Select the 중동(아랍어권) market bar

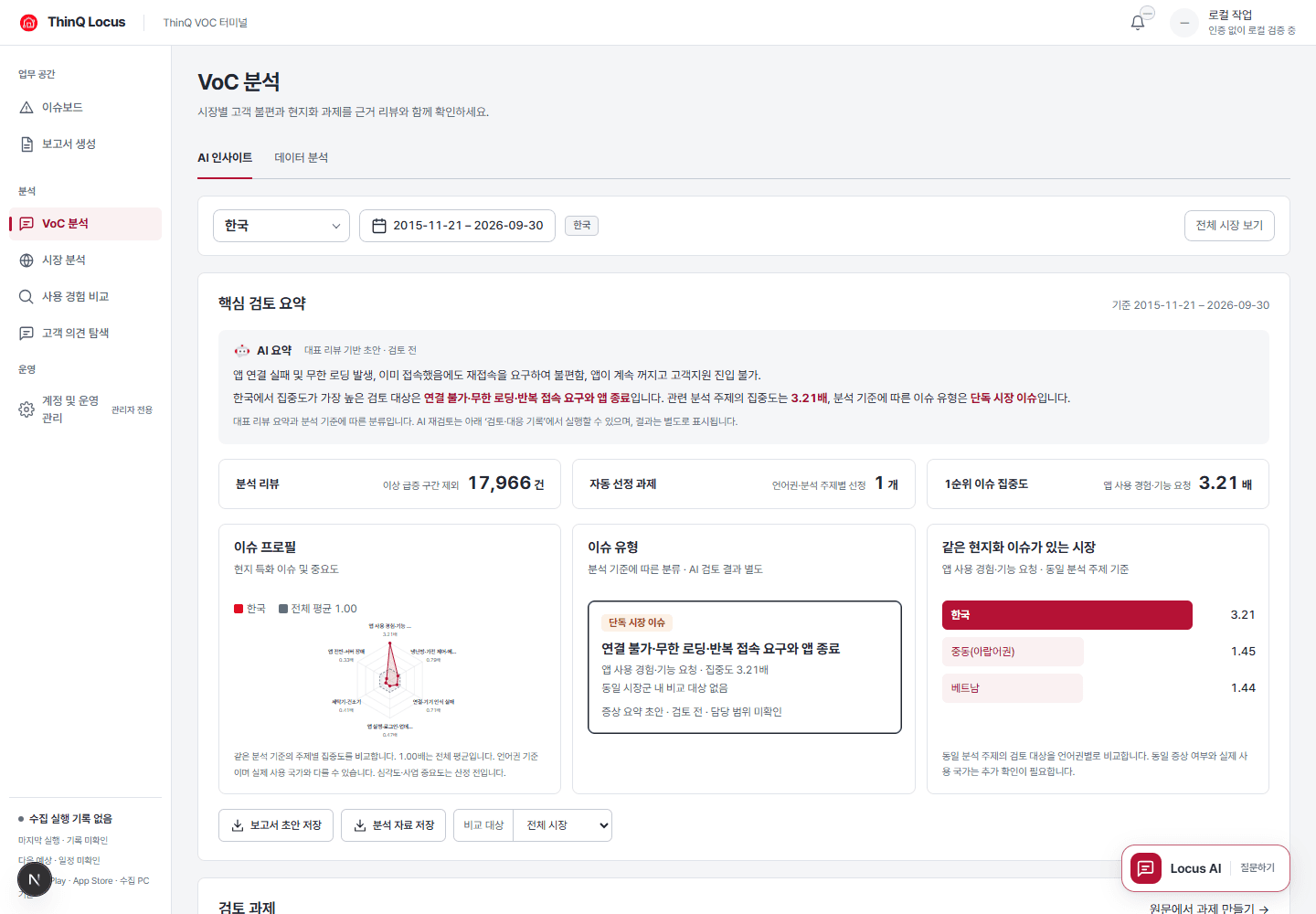pyautogui.click(x=1013, y=652)
